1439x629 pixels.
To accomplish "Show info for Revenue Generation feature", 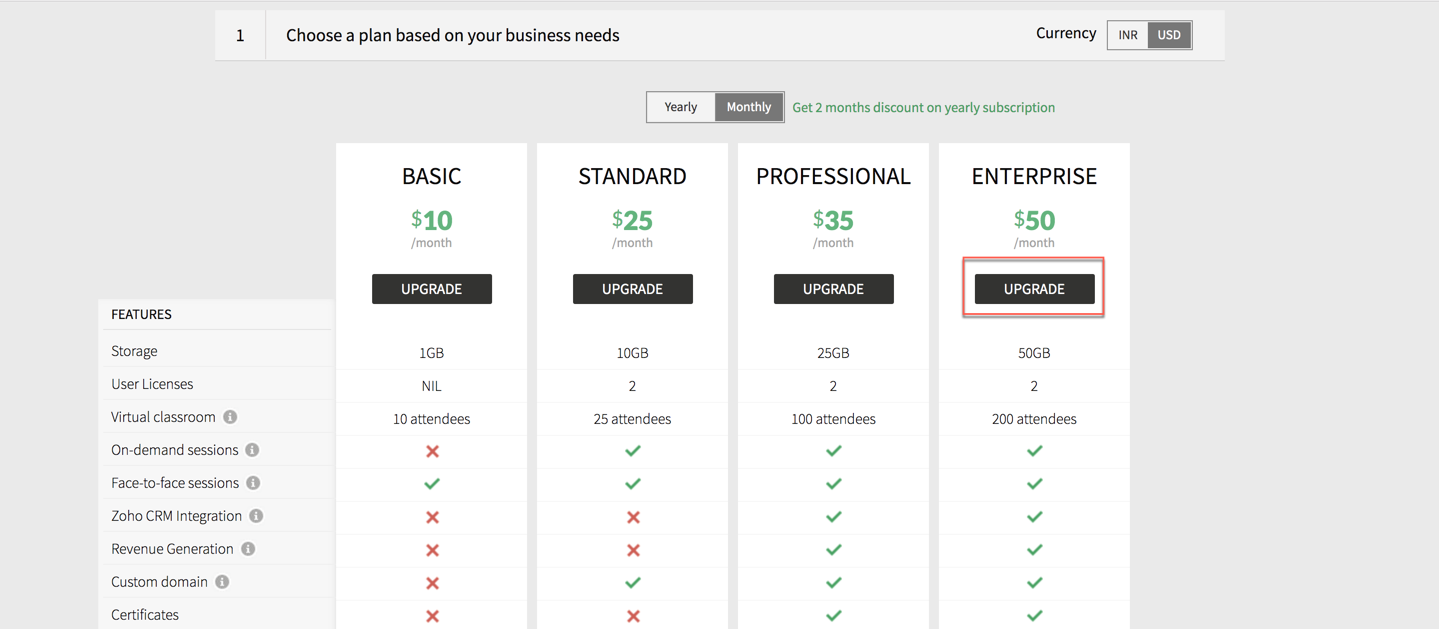I will tap(248, 549).
